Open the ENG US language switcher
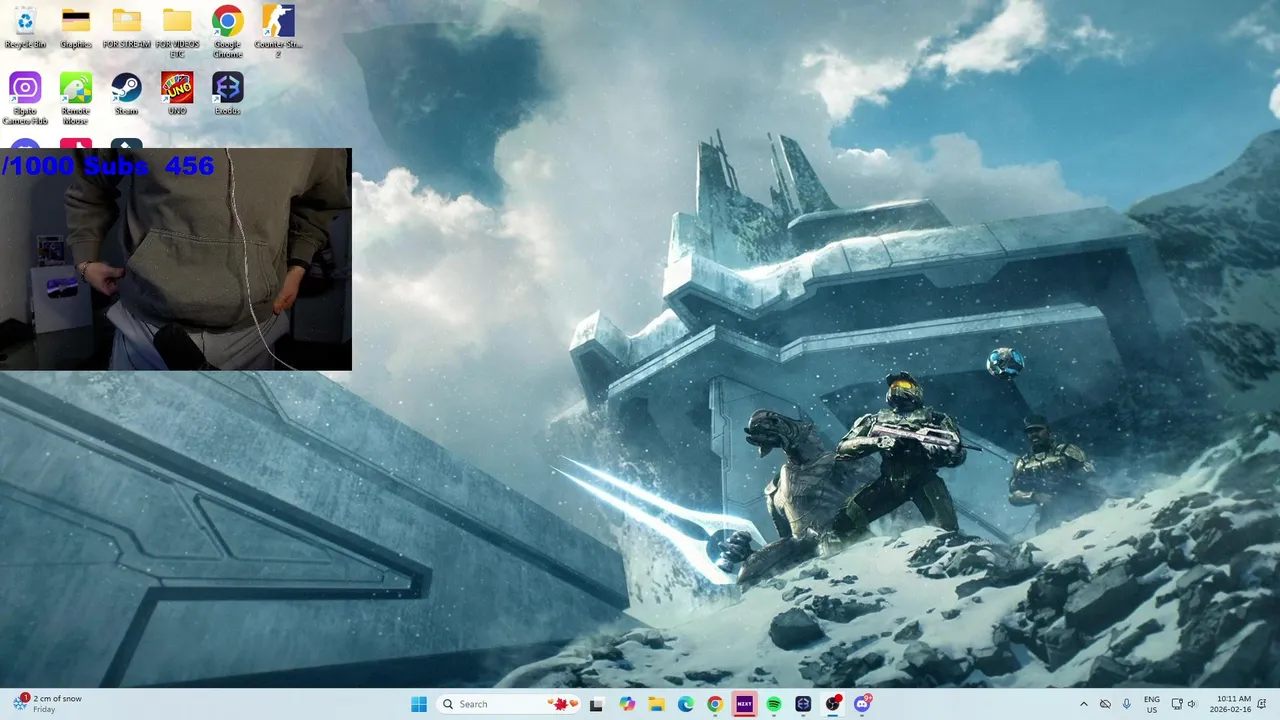 [x=1152, y=704]
